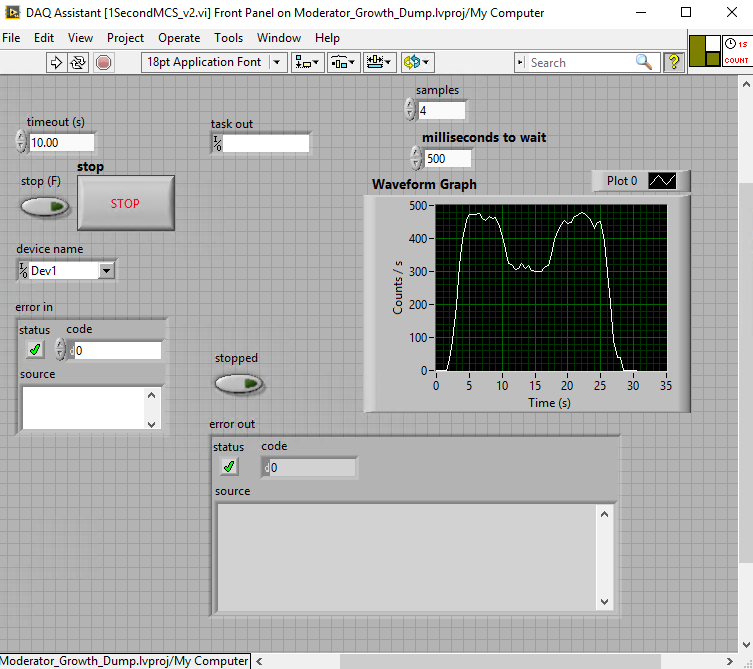Toggle the stop (F) switch
Image resolution: width=753 pixels, height=669 pixels.
(x=45, y=206)
